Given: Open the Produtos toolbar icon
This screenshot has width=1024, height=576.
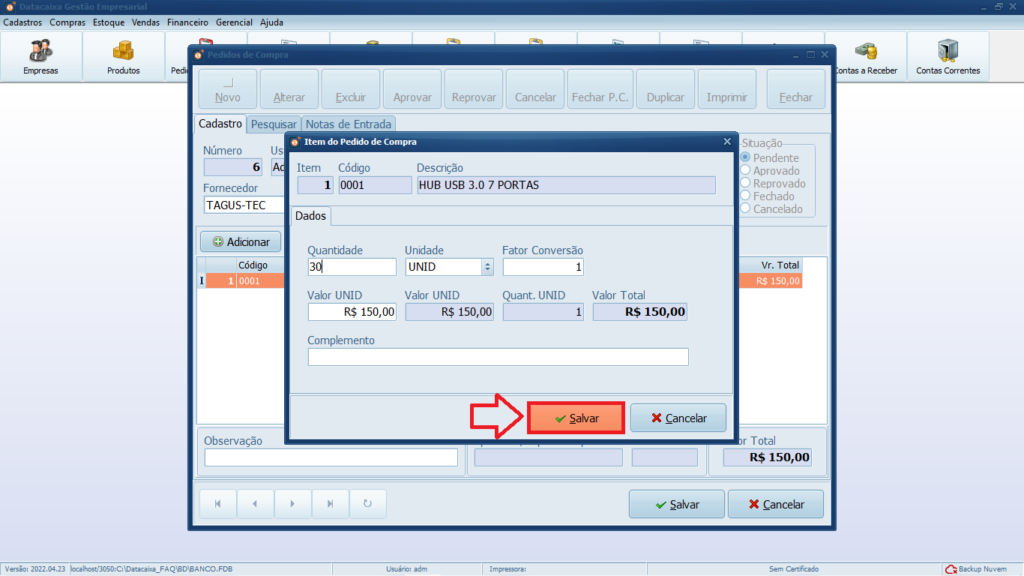Looking at the screenshot, I should click(x=123, y=57).
